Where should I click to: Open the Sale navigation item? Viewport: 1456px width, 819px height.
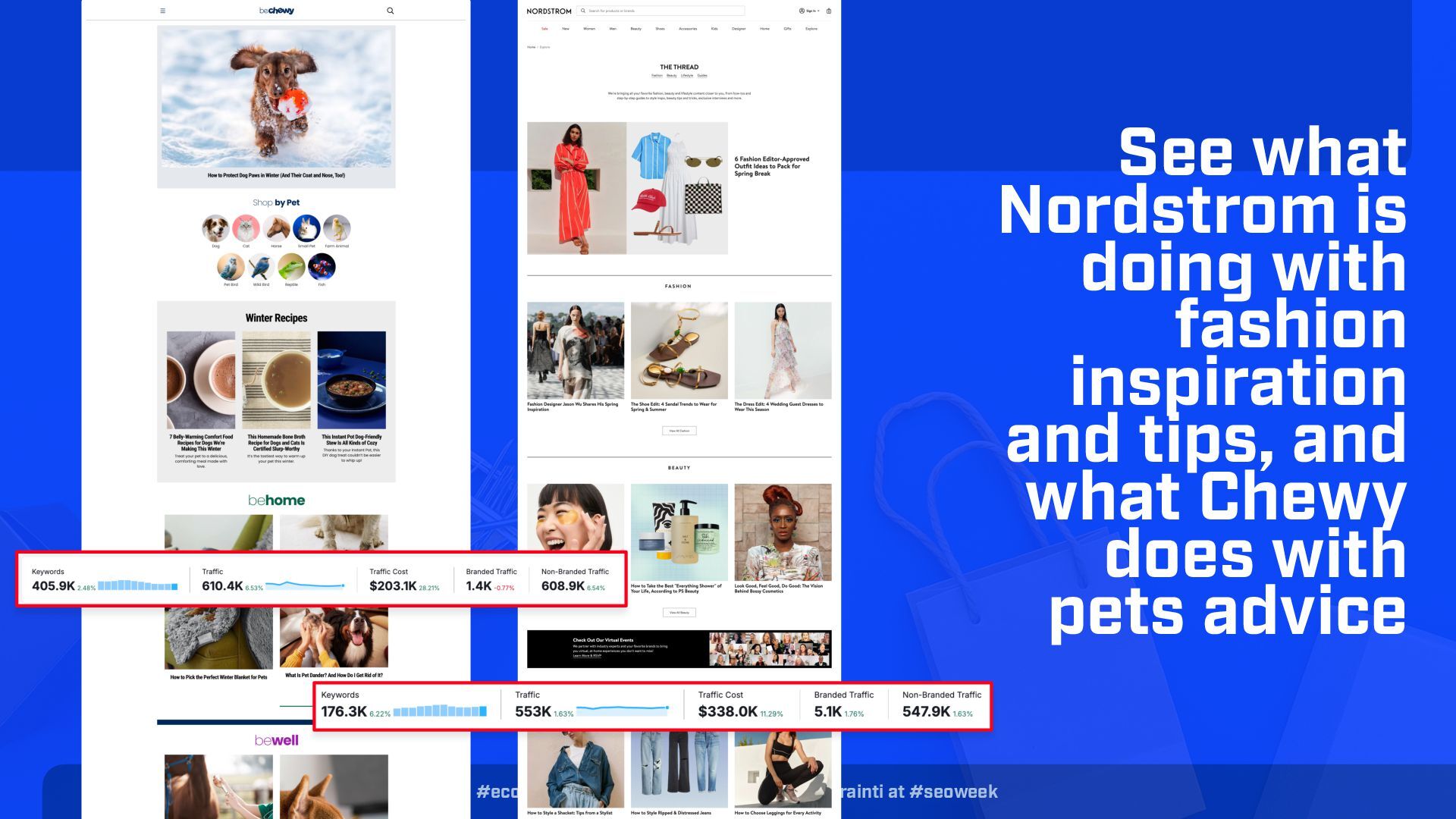[544, 29]
